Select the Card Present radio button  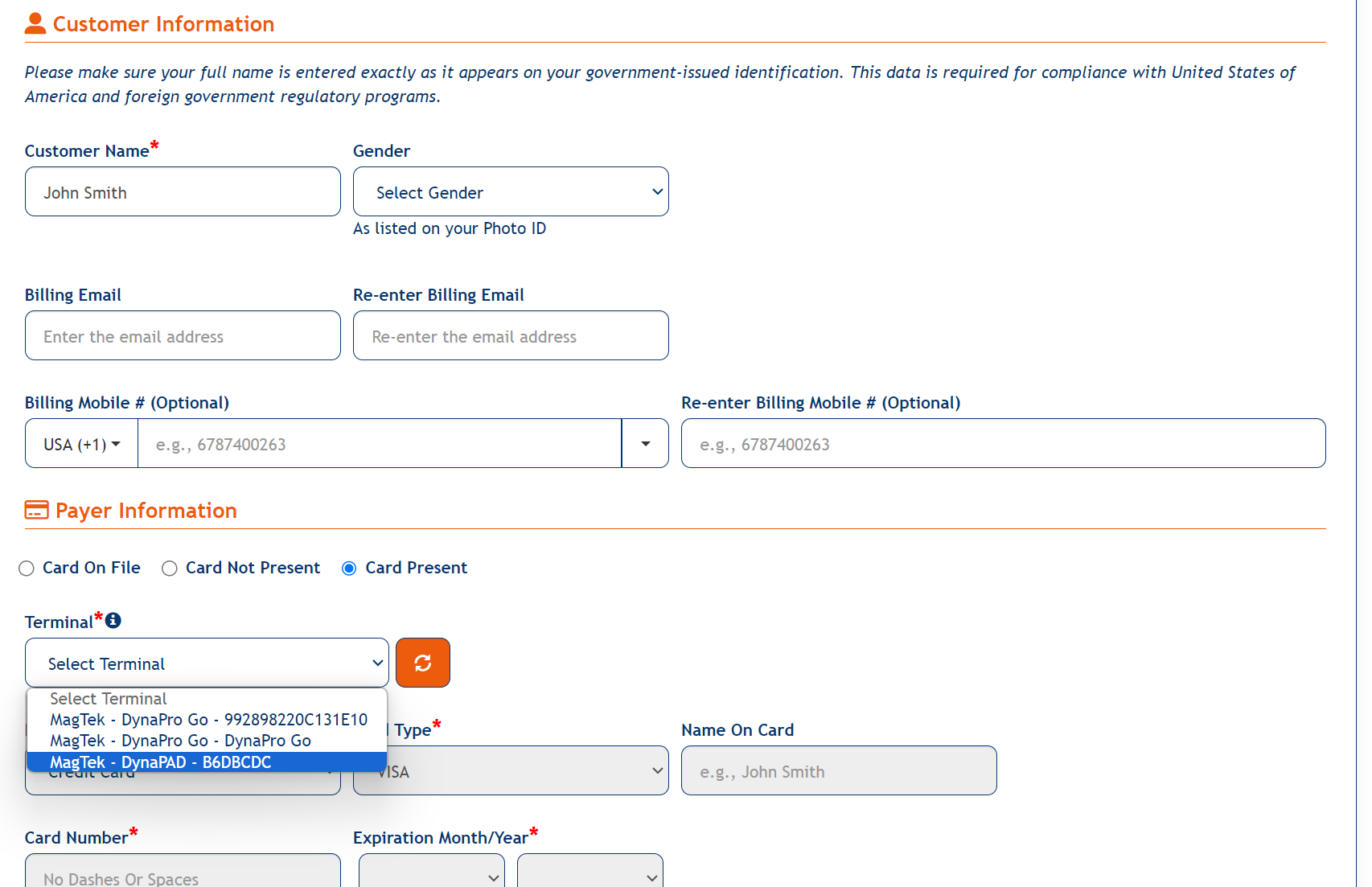click(x=349, y=569)
